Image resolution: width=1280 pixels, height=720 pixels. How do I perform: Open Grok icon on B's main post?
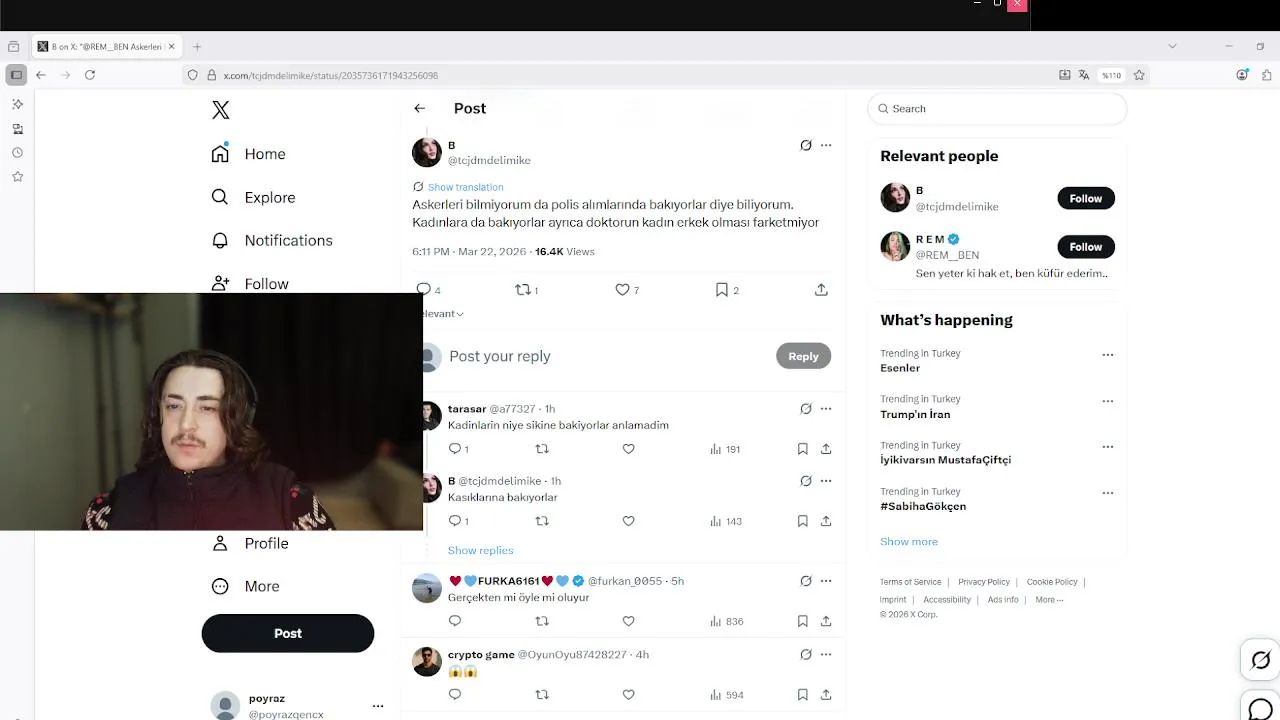pyautogui.click(x=806, y=145)
